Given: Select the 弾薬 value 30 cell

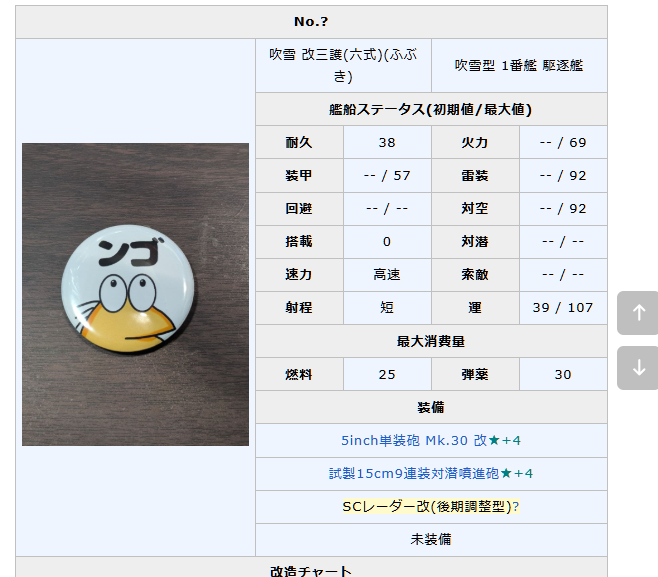Looking at the screenshot, I should click(x=563, y=374).
